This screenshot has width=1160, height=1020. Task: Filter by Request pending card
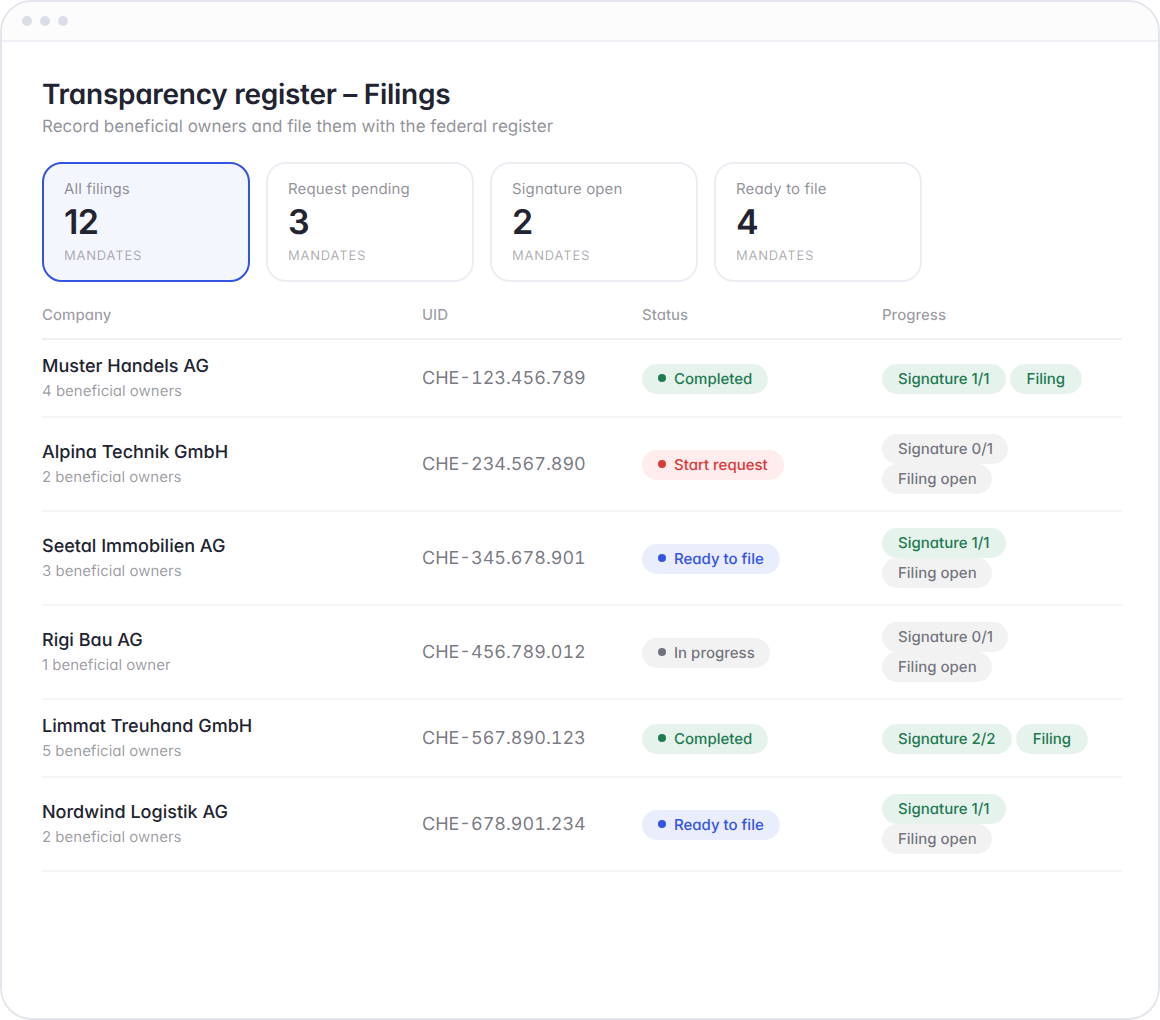click(x=370, y=222)
